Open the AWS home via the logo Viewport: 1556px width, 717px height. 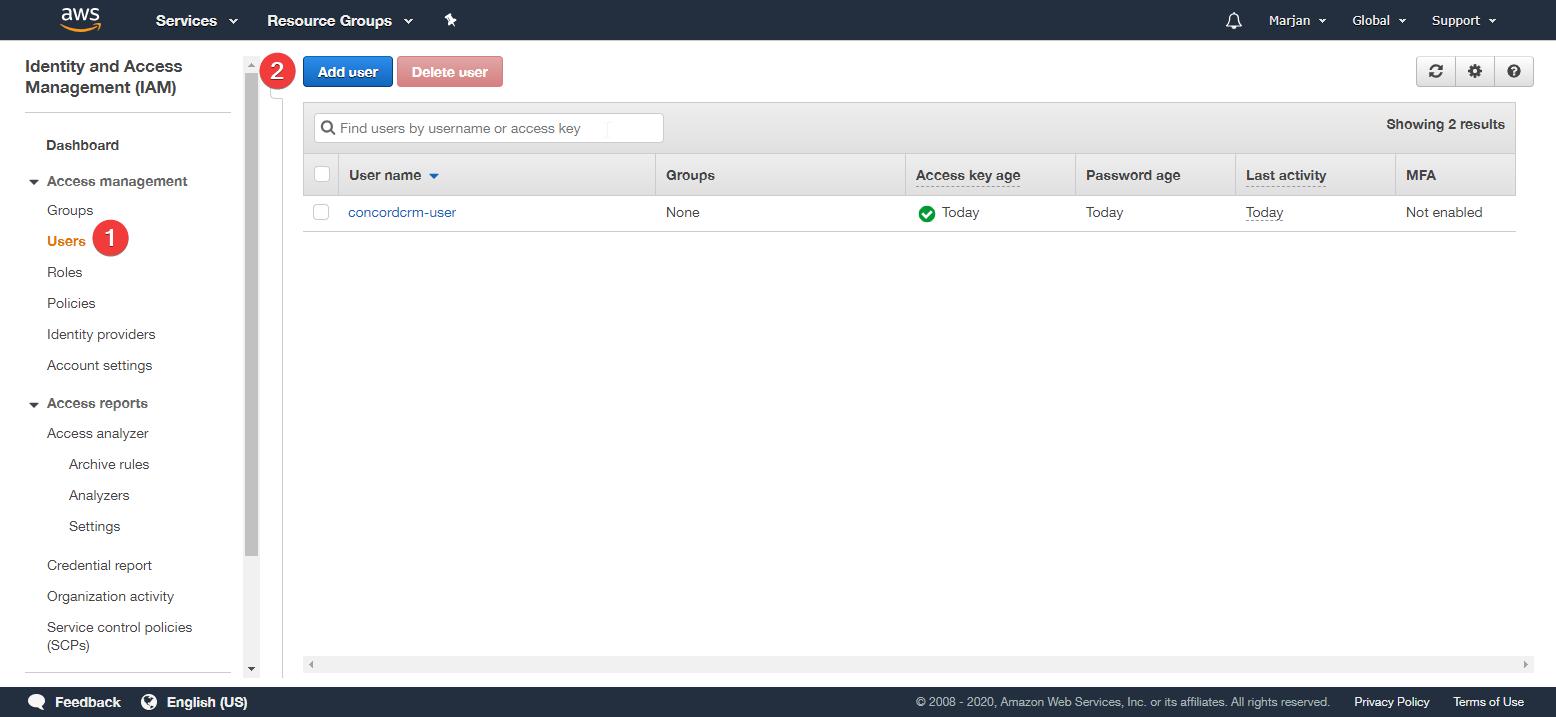pyautogui.click(x=80, y=20)
